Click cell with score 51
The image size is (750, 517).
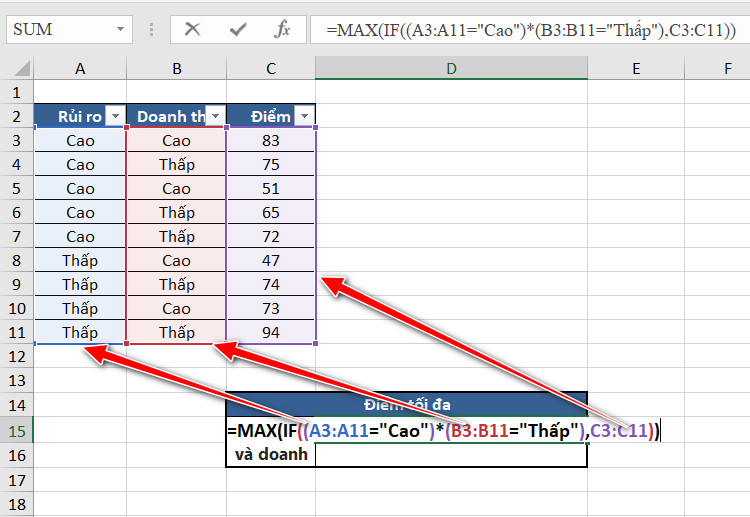[271, 188]
